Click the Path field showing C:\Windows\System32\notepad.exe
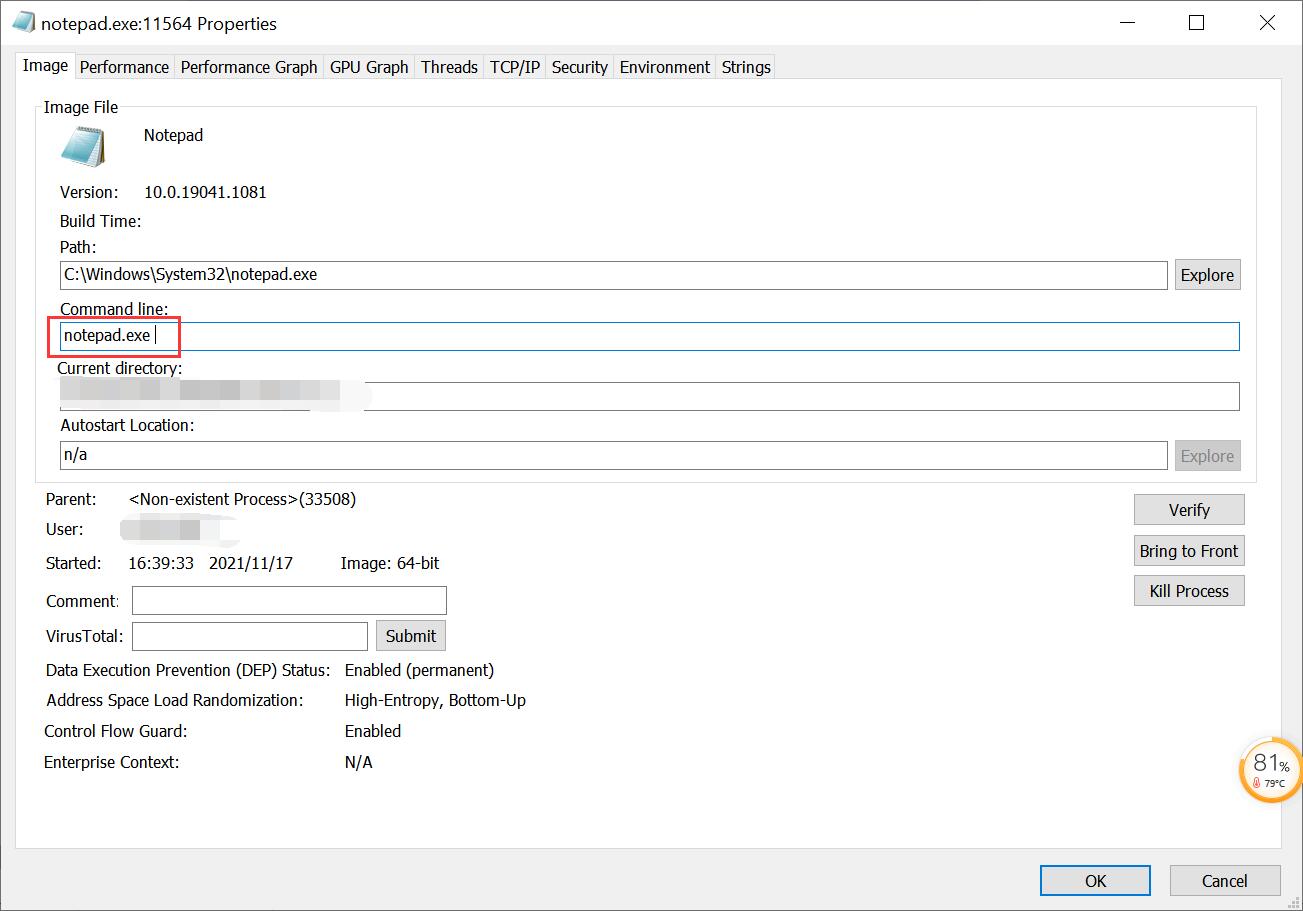Viewport: 1303px width, 911px height. click(x=614, y=275)
